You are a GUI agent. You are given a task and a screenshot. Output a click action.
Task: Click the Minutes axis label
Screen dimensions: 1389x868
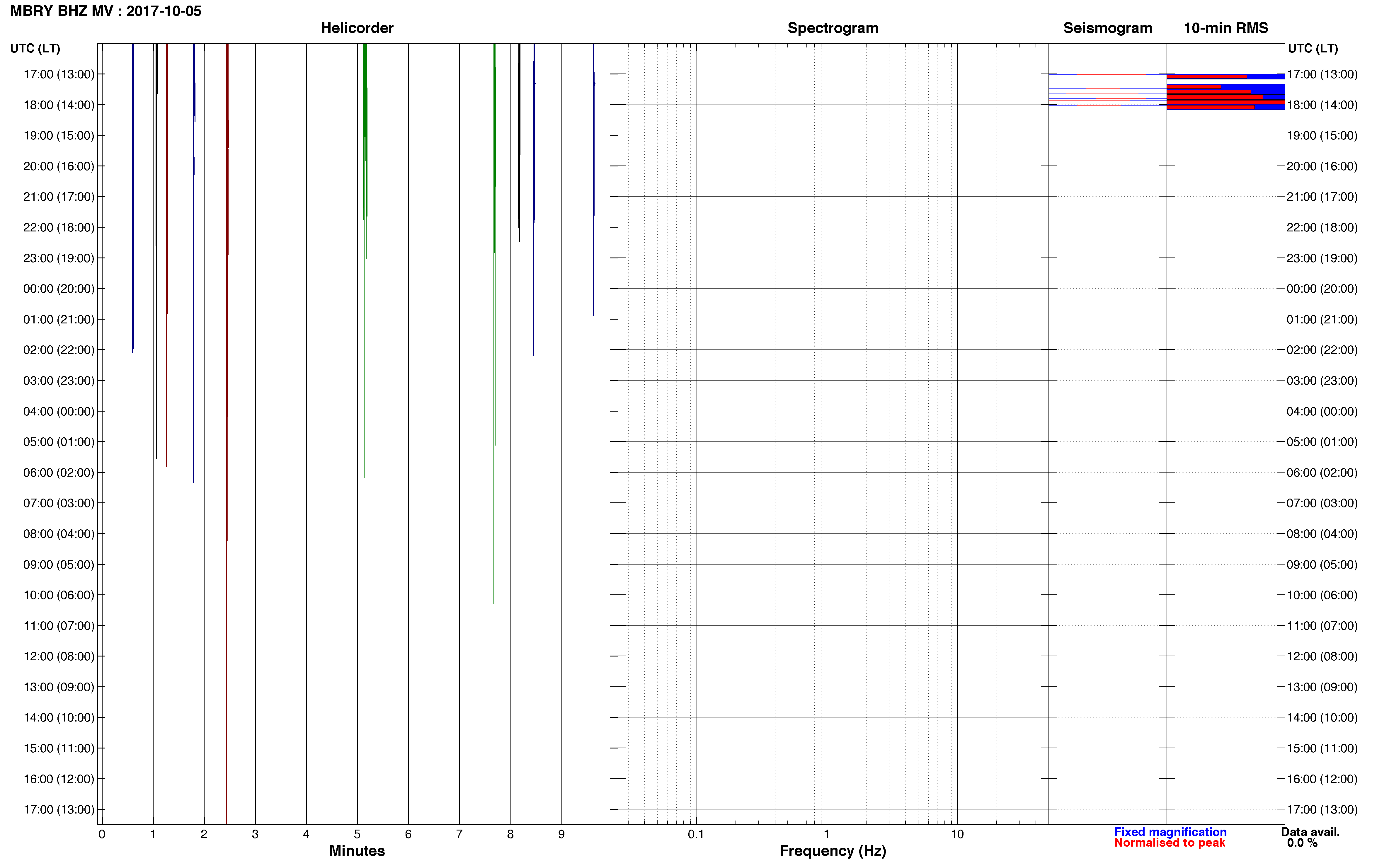[357, 851]
